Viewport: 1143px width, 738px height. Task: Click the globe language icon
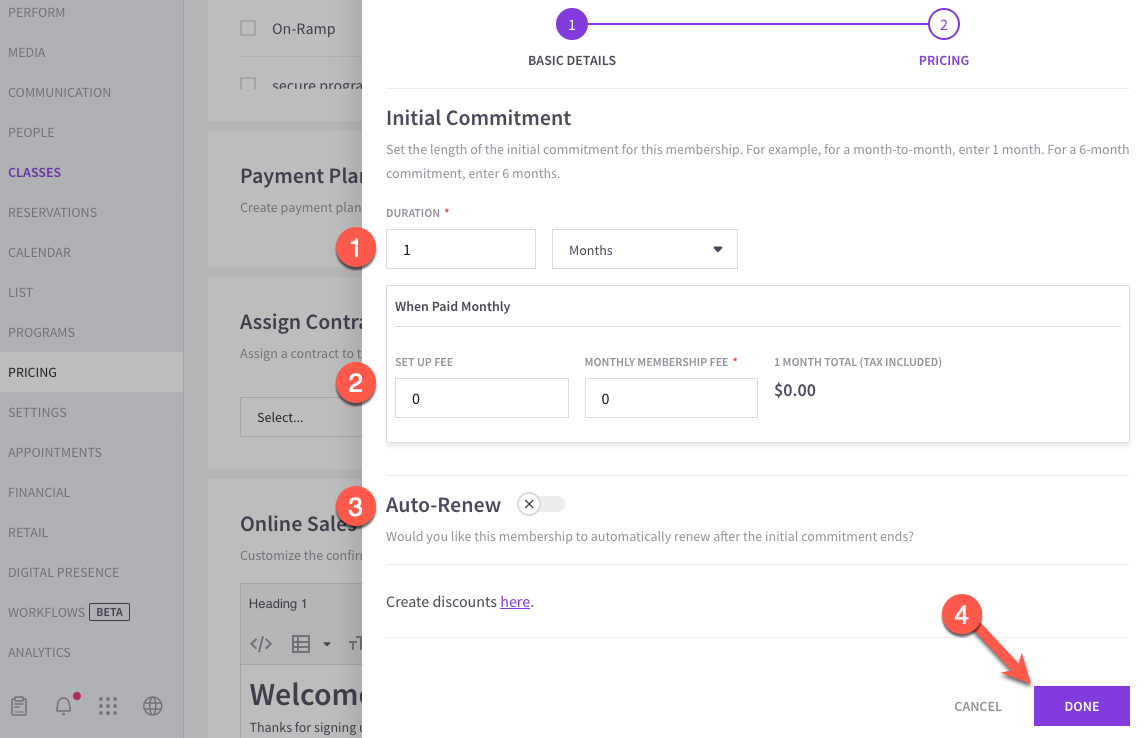pyautogui.click(x=152, y=706)
